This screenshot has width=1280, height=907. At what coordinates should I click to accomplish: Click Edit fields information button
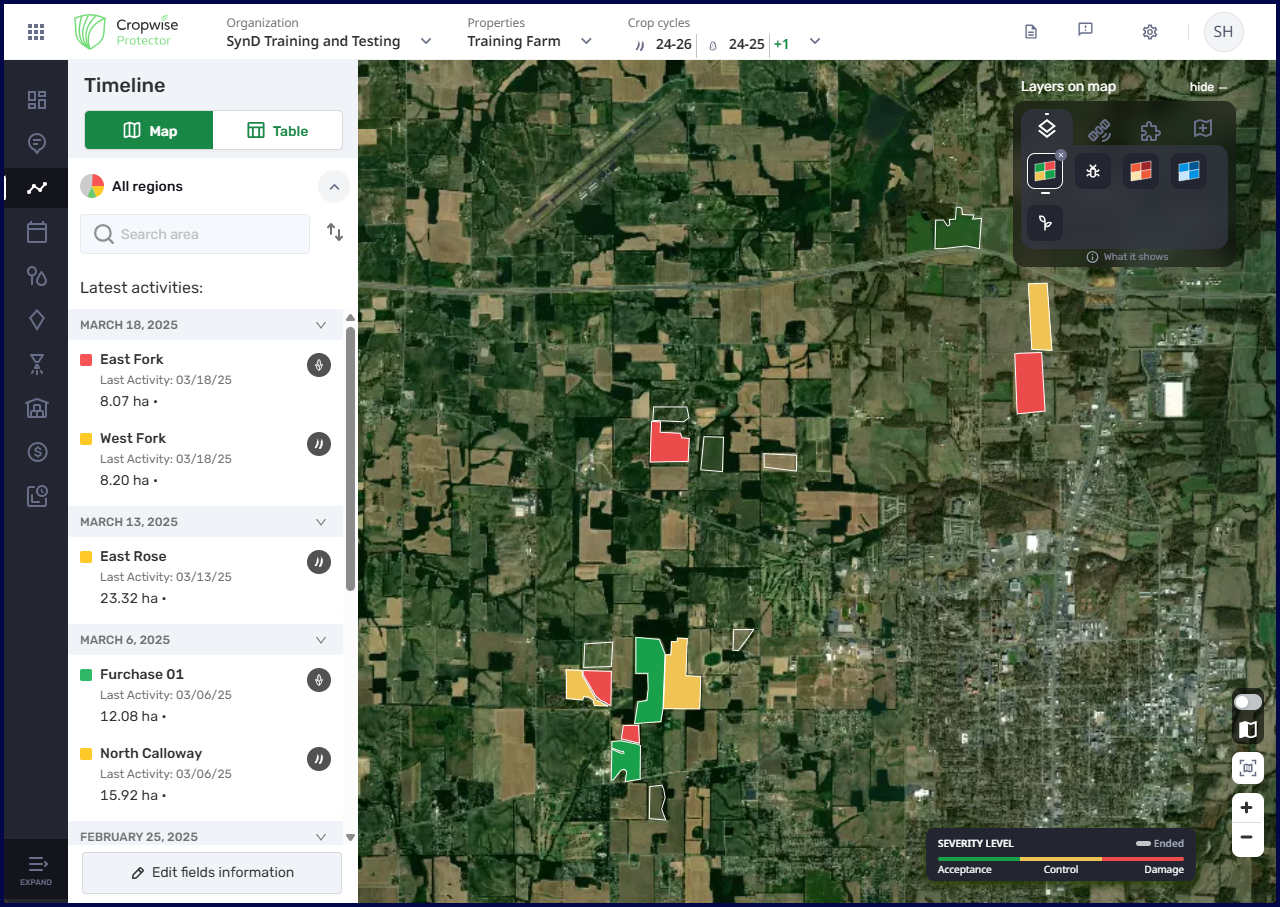212,873
